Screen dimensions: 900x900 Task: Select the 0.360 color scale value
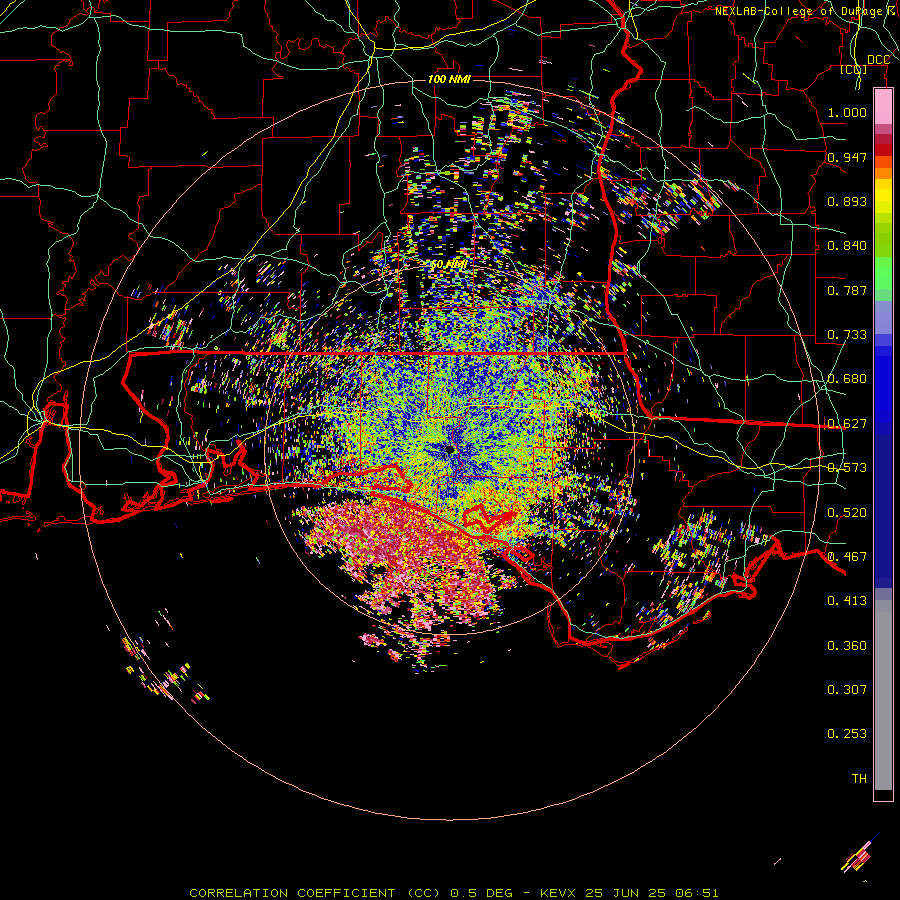(x=847, y=646)
